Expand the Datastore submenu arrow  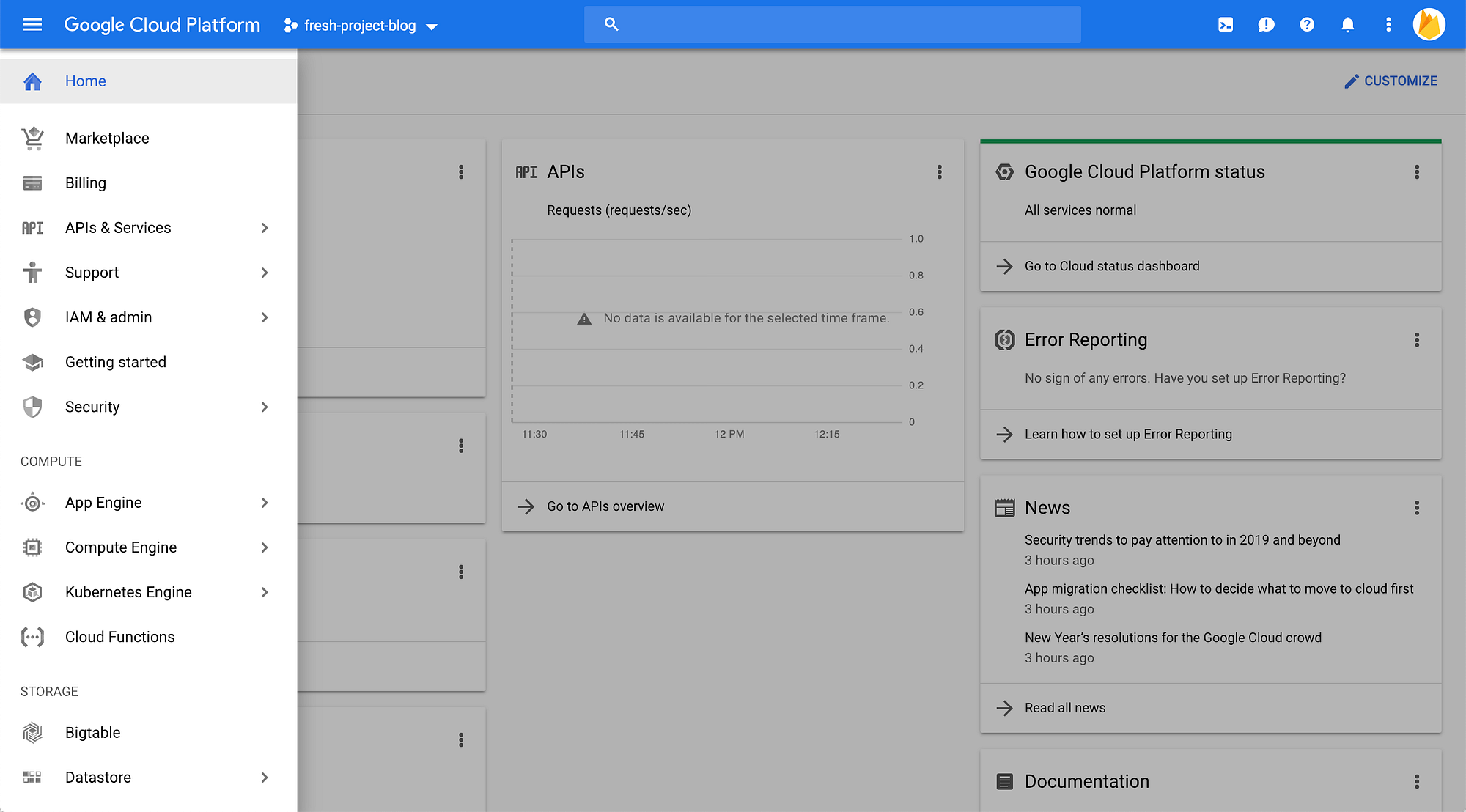pos(265,778)
